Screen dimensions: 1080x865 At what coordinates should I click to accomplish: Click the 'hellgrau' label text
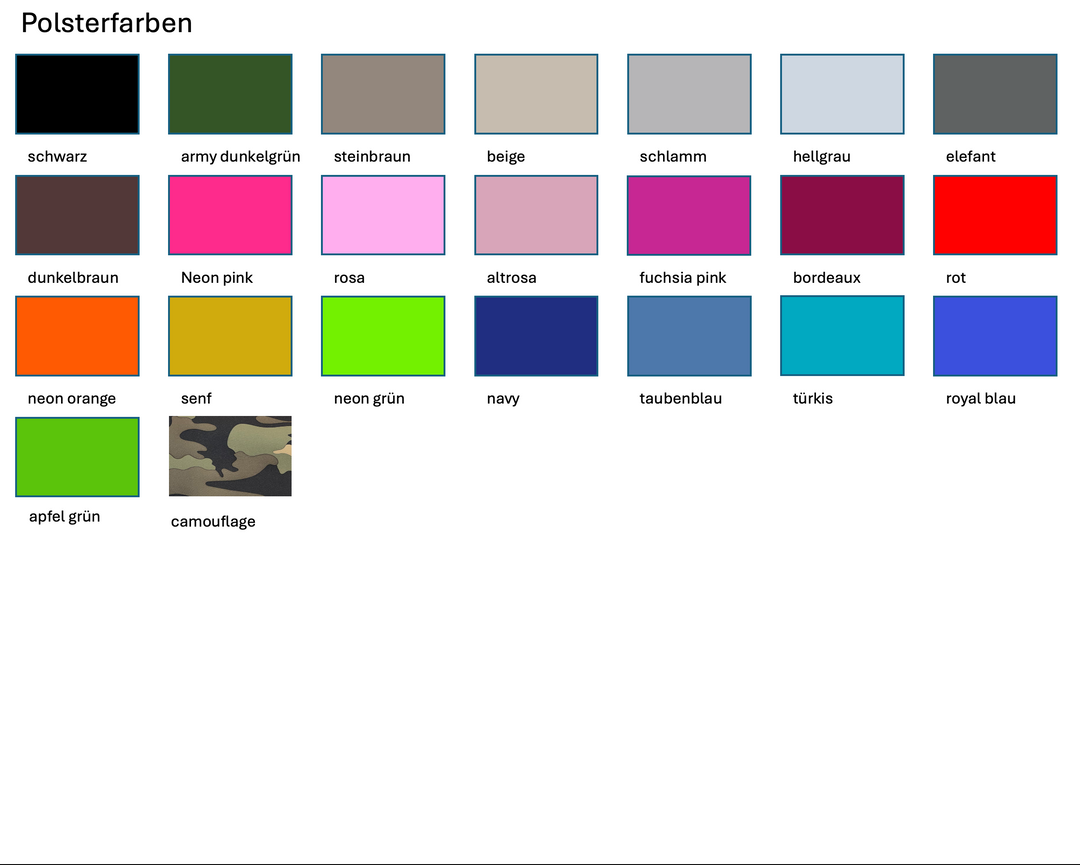(822, 157)
